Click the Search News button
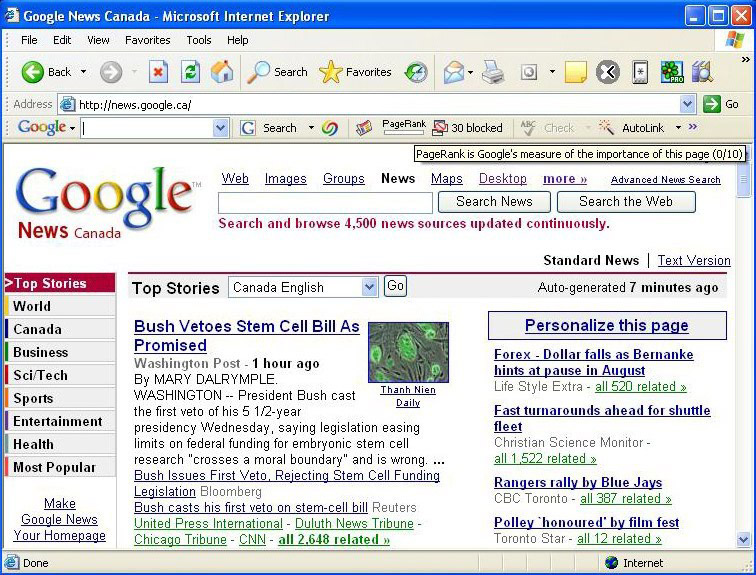 (494, 201)
